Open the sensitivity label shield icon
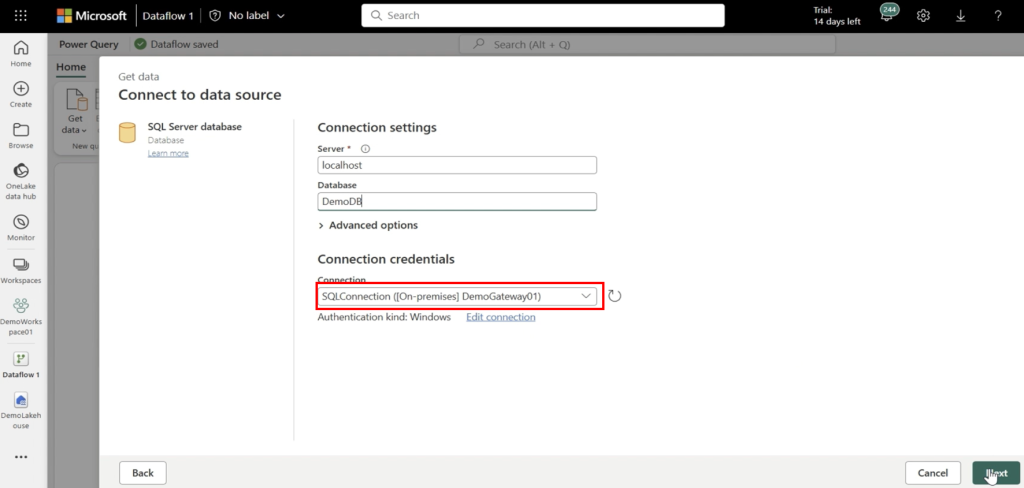1024x488 pixels. pos(215,16)
